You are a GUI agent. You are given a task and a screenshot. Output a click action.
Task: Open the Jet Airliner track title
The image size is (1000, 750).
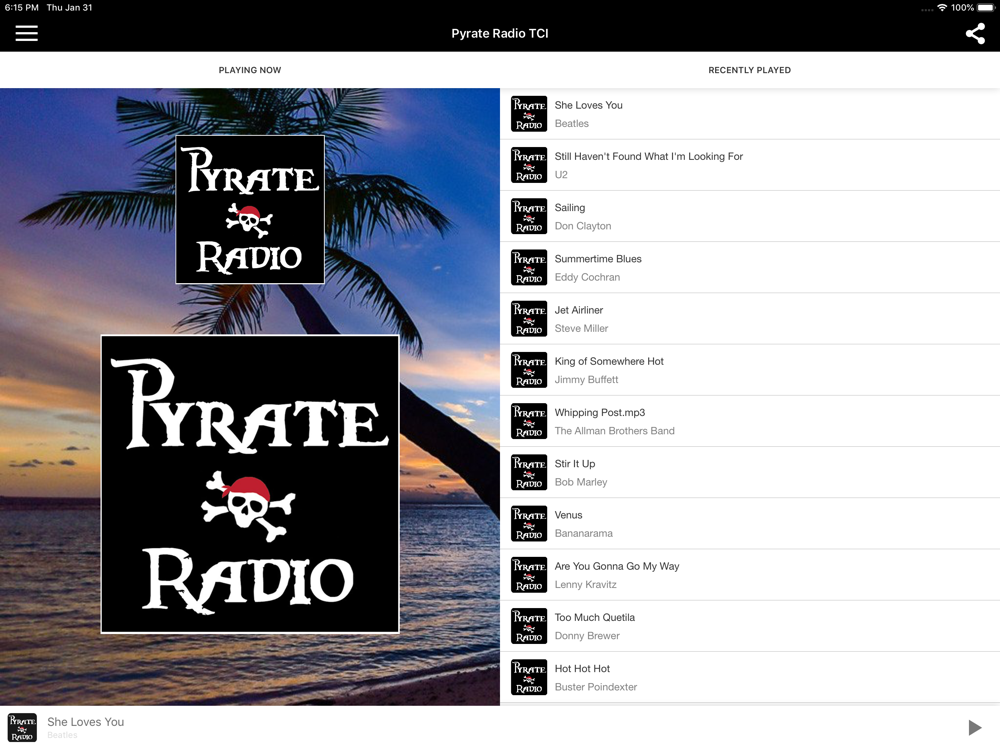coord(578,310)
